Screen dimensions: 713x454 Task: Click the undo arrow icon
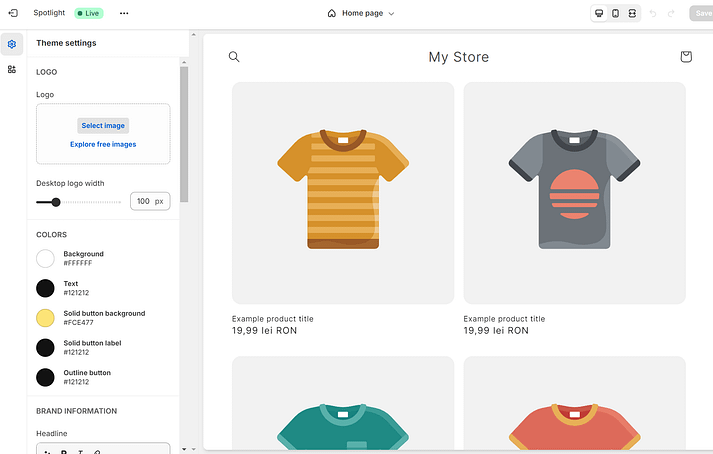click(x=653, y=13)
